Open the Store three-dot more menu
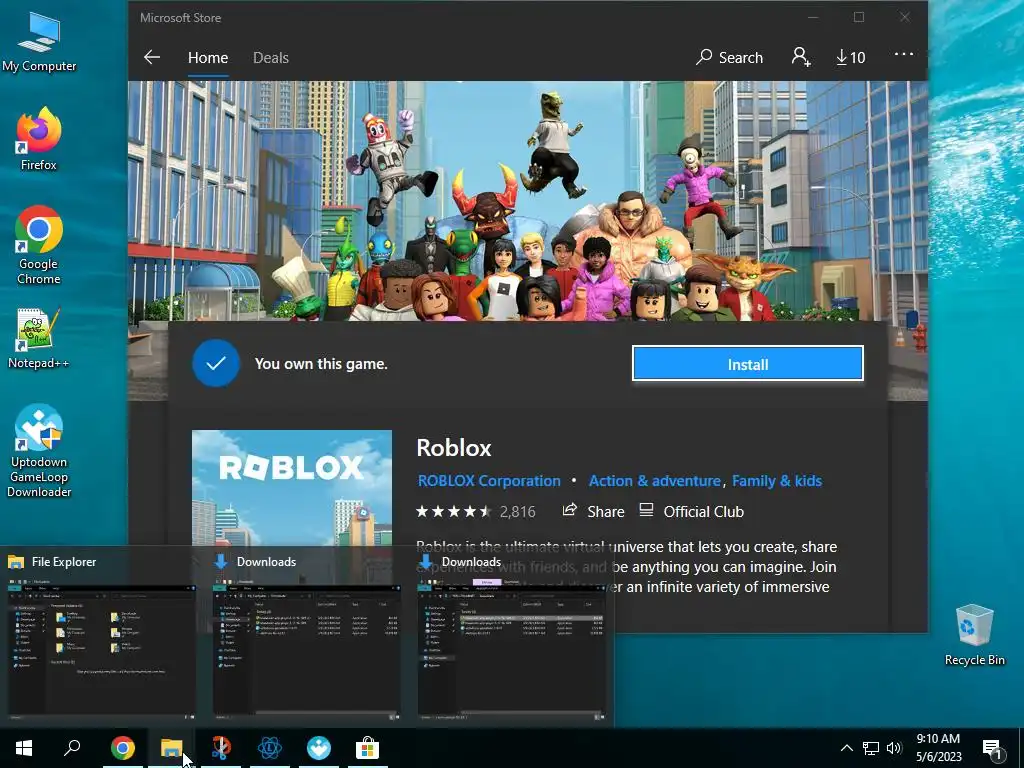The image size is (1024, 768). click(x=903, y=54)
